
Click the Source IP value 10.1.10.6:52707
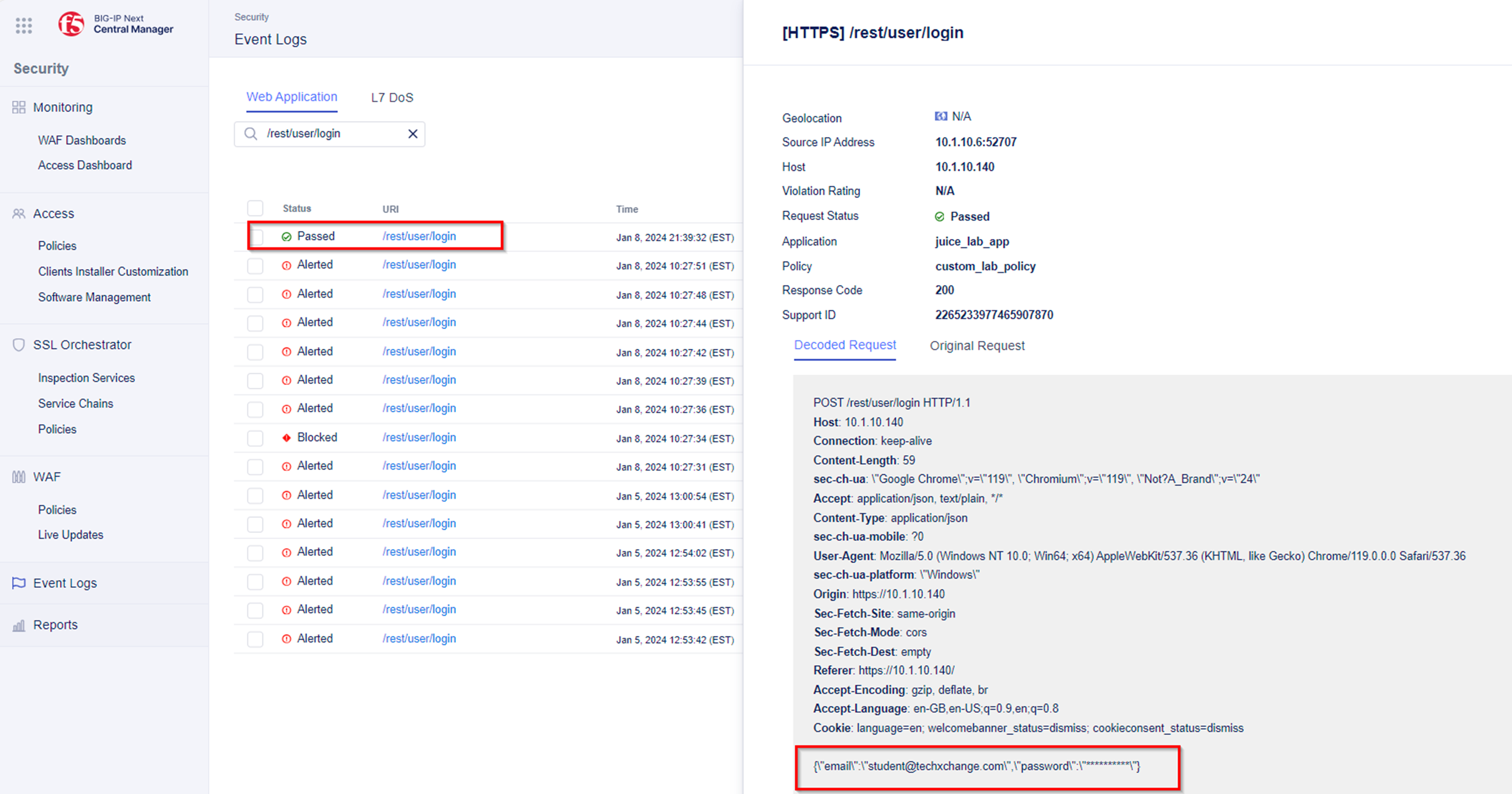point(976,142)
